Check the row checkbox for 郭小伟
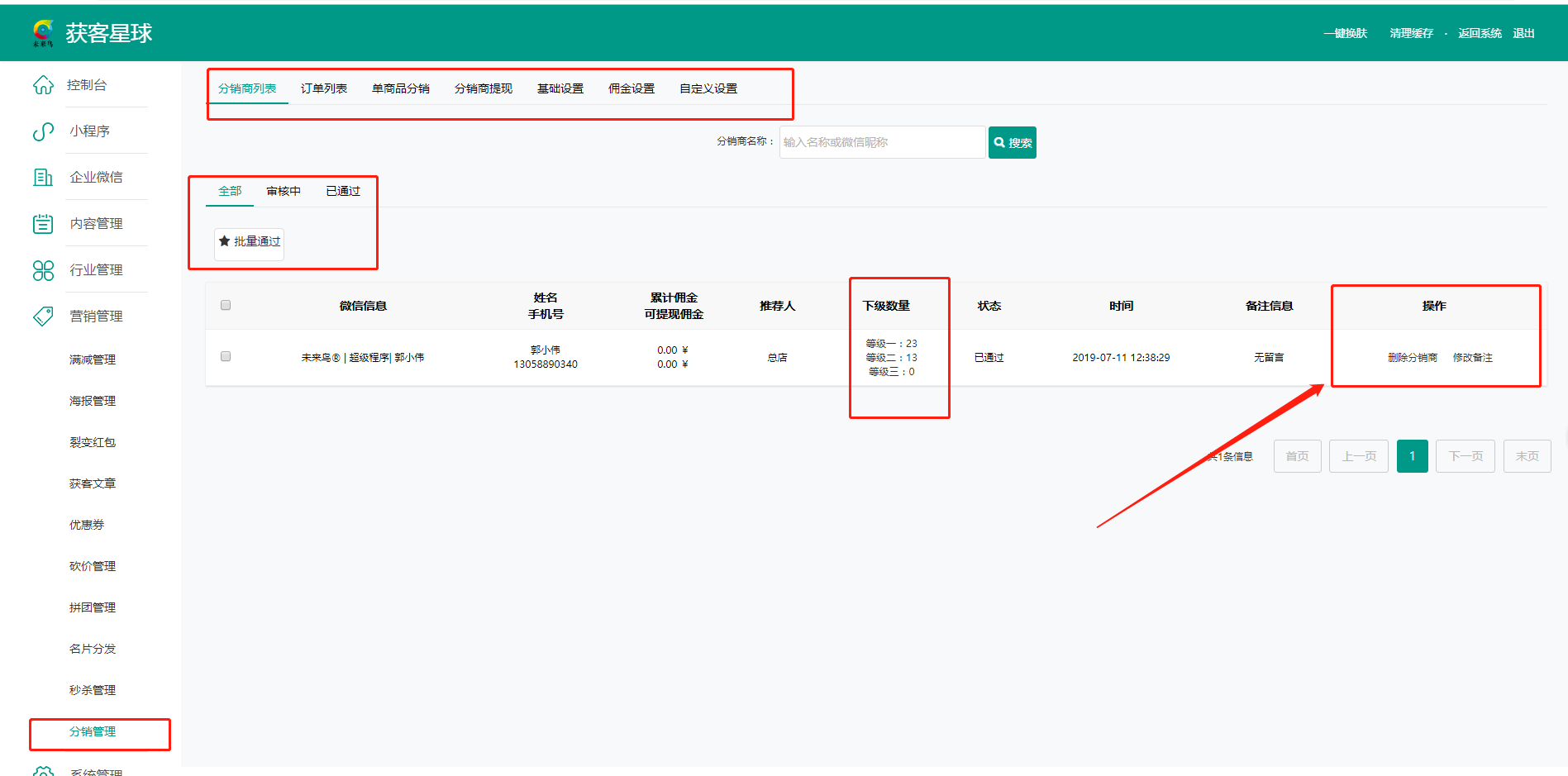Screen dimensions: 1568x776 coord(226,356)
